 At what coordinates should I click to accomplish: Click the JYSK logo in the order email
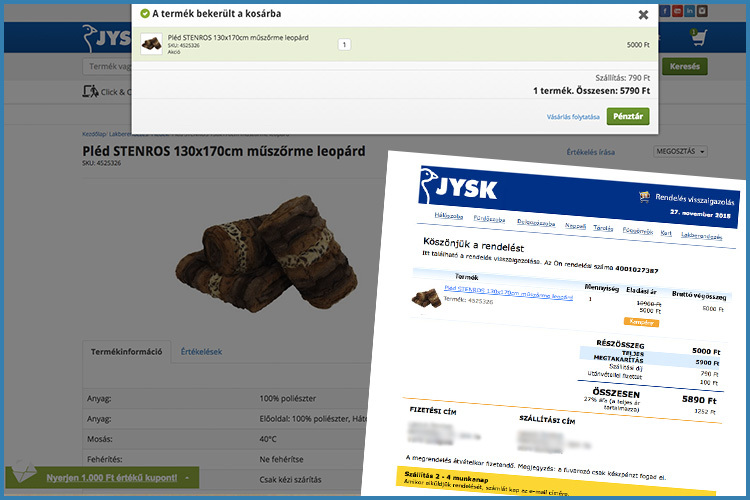(459, 186)
